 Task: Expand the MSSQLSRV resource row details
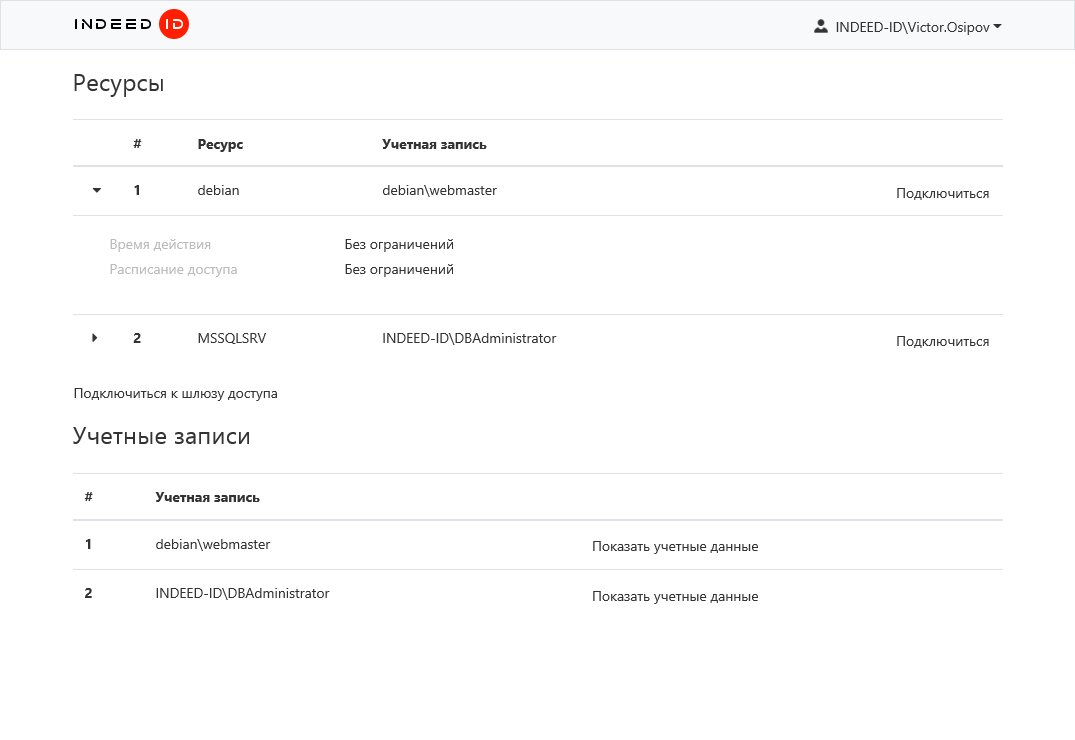(x=95, y=338)
